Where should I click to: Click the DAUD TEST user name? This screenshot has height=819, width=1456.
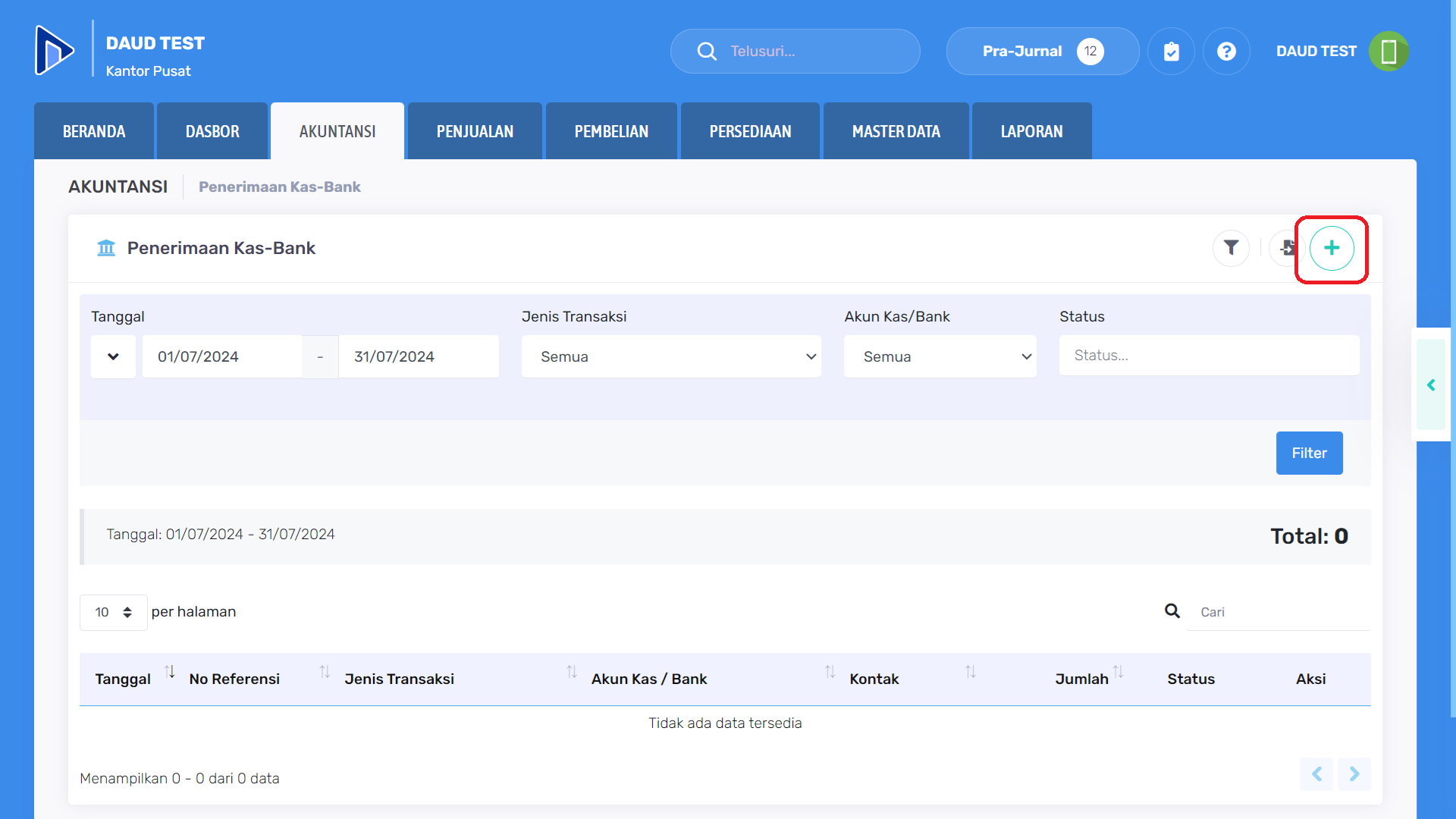(x=1316, y=52)
